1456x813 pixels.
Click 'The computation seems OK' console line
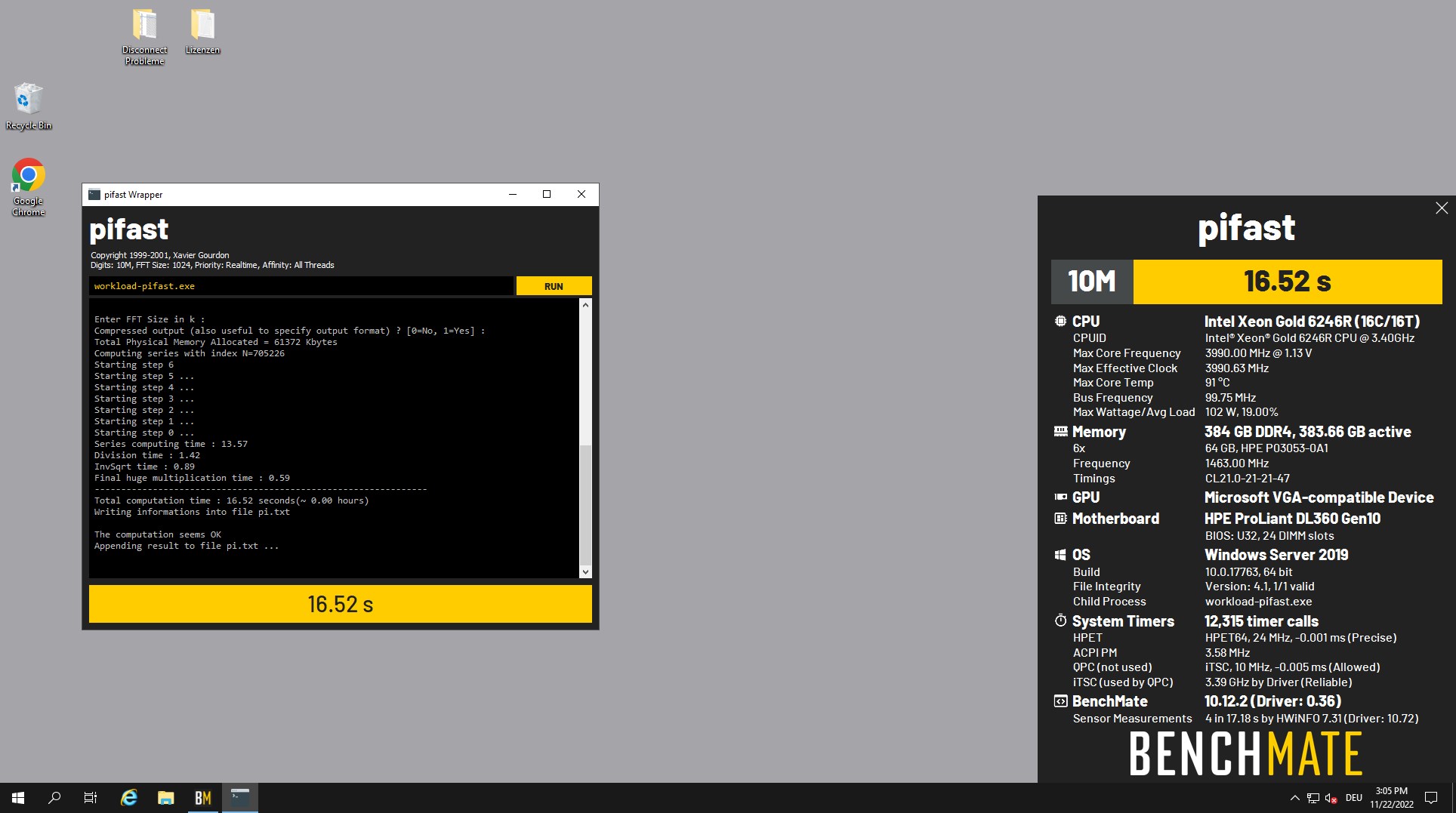tap(157, 534)
